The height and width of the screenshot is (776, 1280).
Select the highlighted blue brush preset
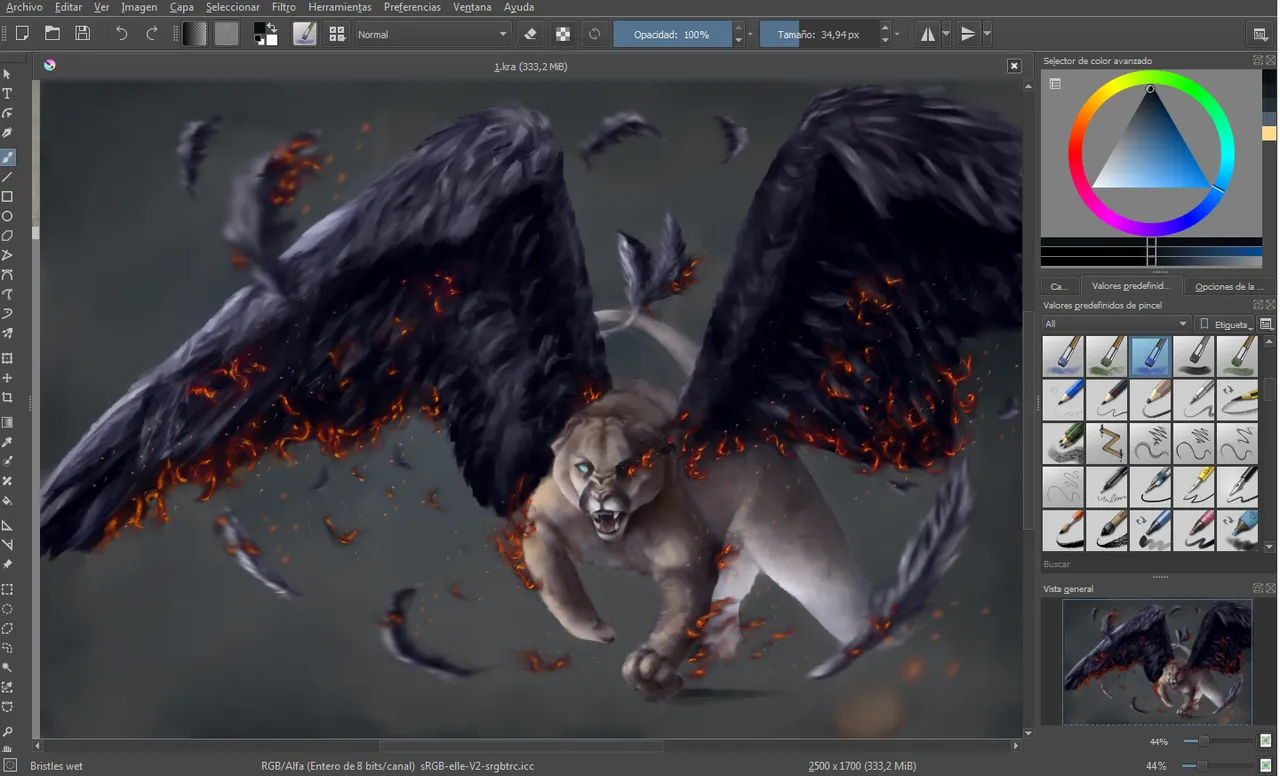click(x=1150, y=356)
